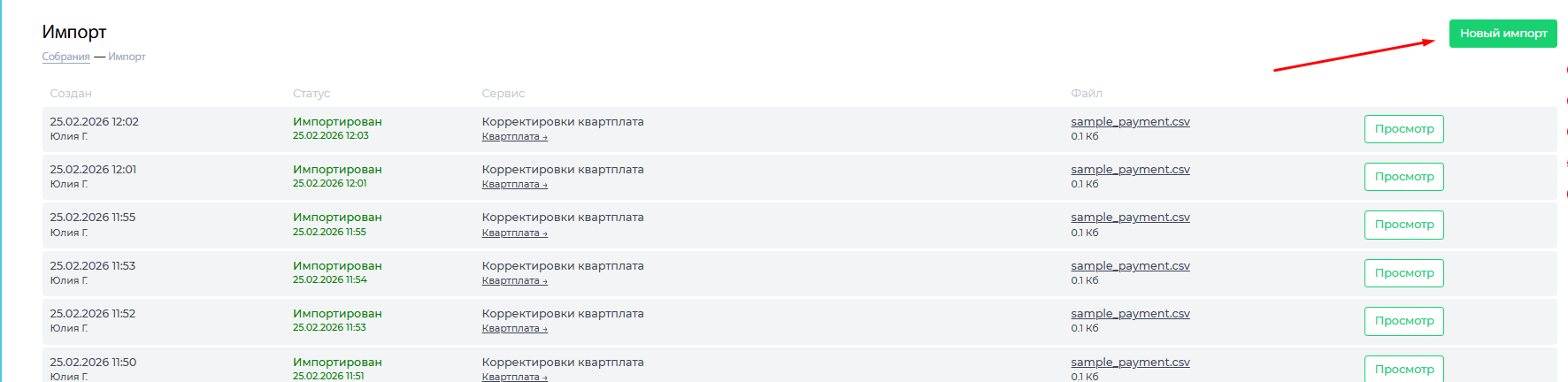Open sample_payment.csv from the 12:01 import
The width and height of the screenshot is (1568, 382).
(x=1130, y=170)
